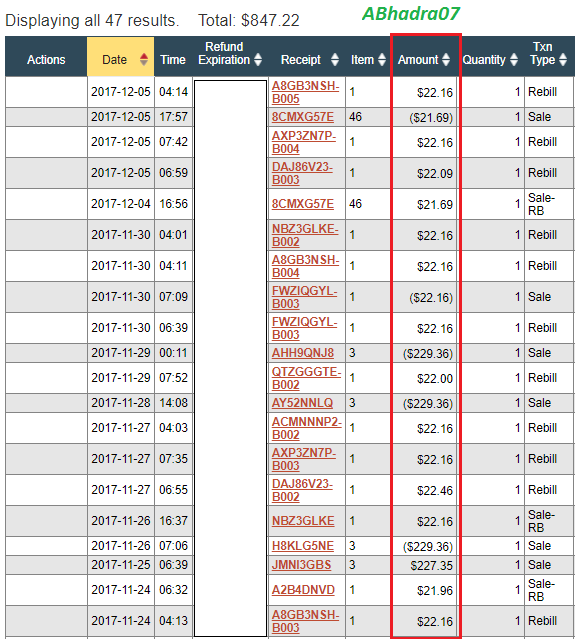Open receipt AY52NNLQ
This screenshot has width=575, height=639.
click(x=302, y=403)
